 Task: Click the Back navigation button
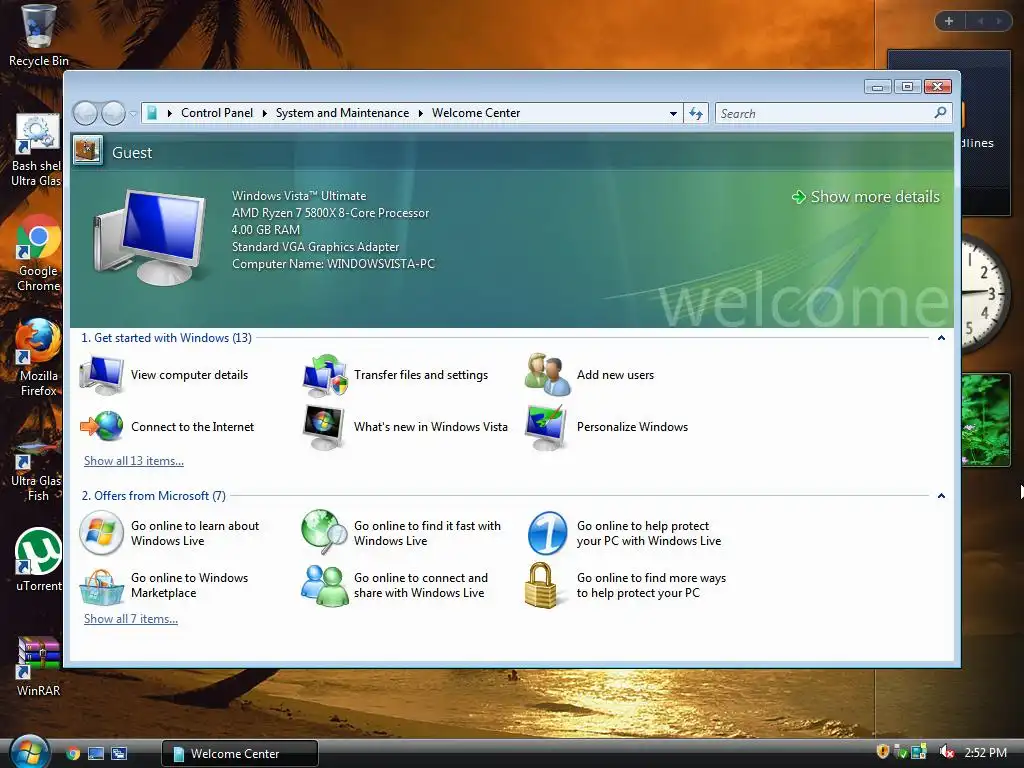point(85,114)
